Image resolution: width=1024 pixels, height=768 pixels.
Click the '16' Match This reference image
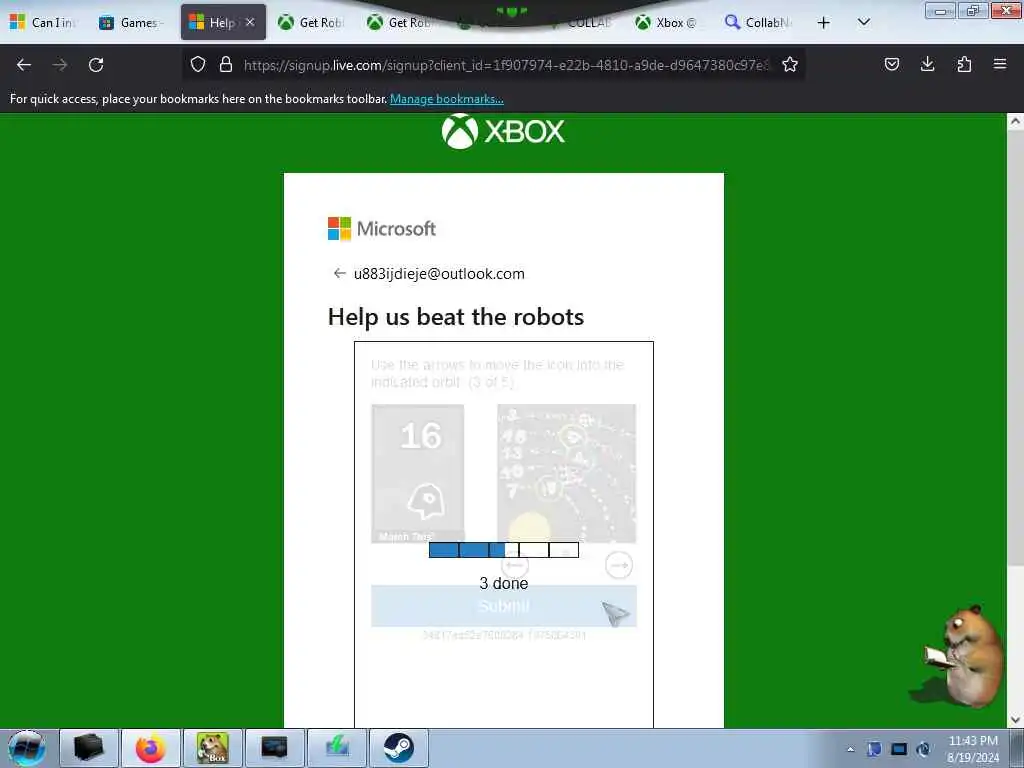tap(418, 473)
